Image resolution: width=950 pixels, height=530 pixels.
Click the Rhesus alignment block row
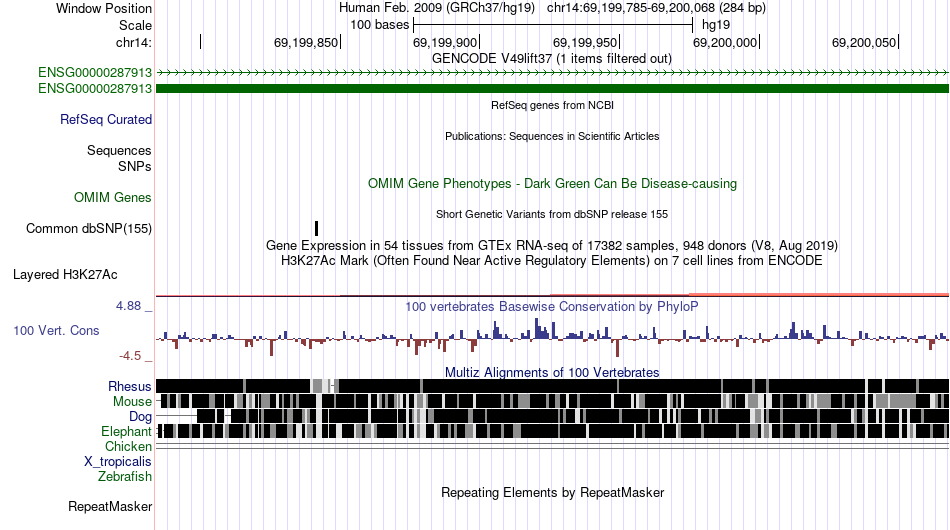pyautogui.click(x=552, y=386)
